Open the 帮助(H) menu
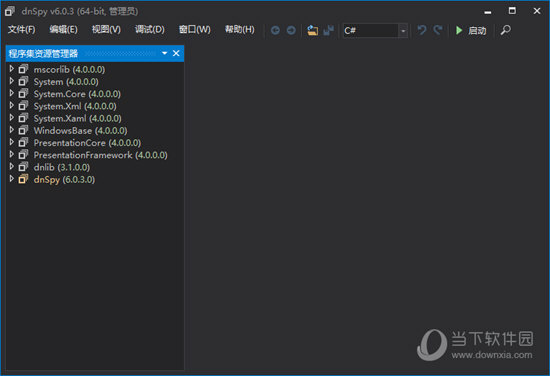The width and height of the screenshot is (550, 376). pos(240,30)
